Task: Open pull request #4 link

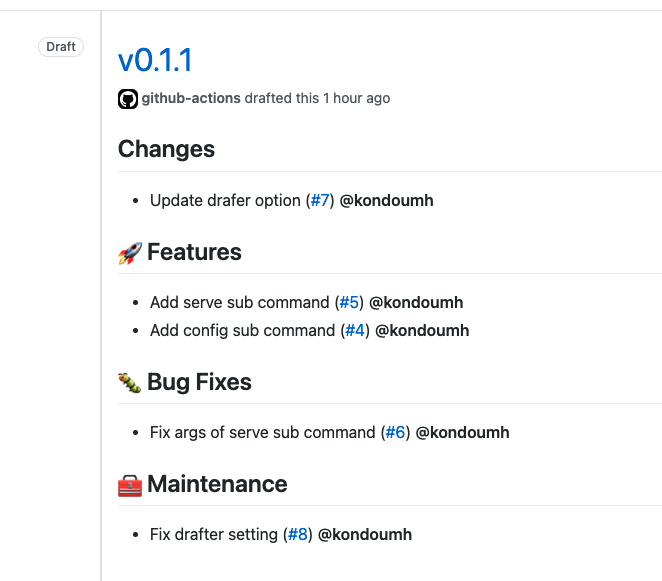Action: [x=355, y=331]
